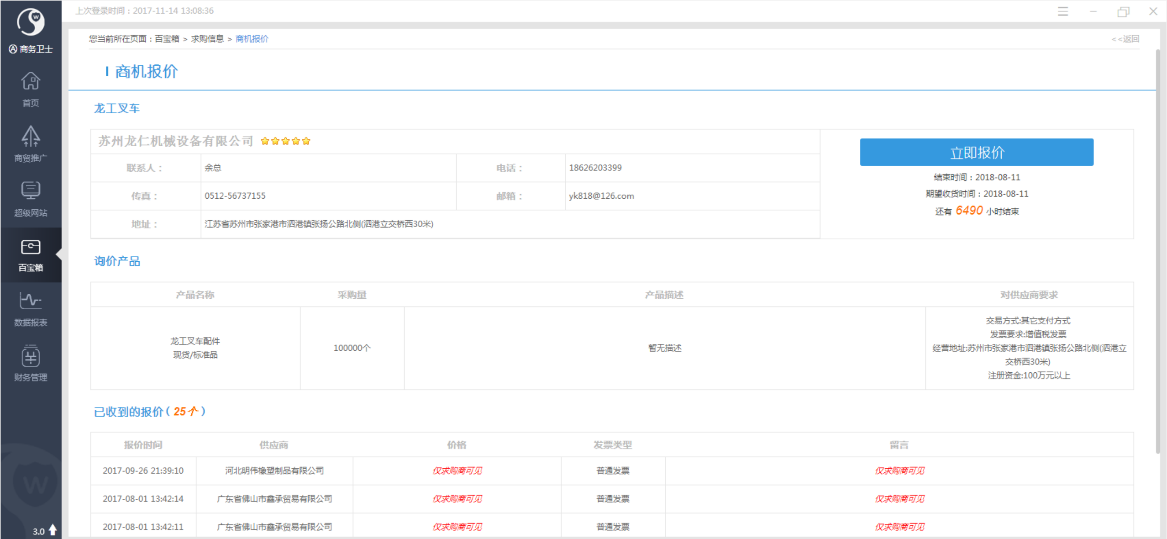Click the 商务卫士 logo icon
The height and width of the screenshot is (539, 1167).
coord(31,22)
